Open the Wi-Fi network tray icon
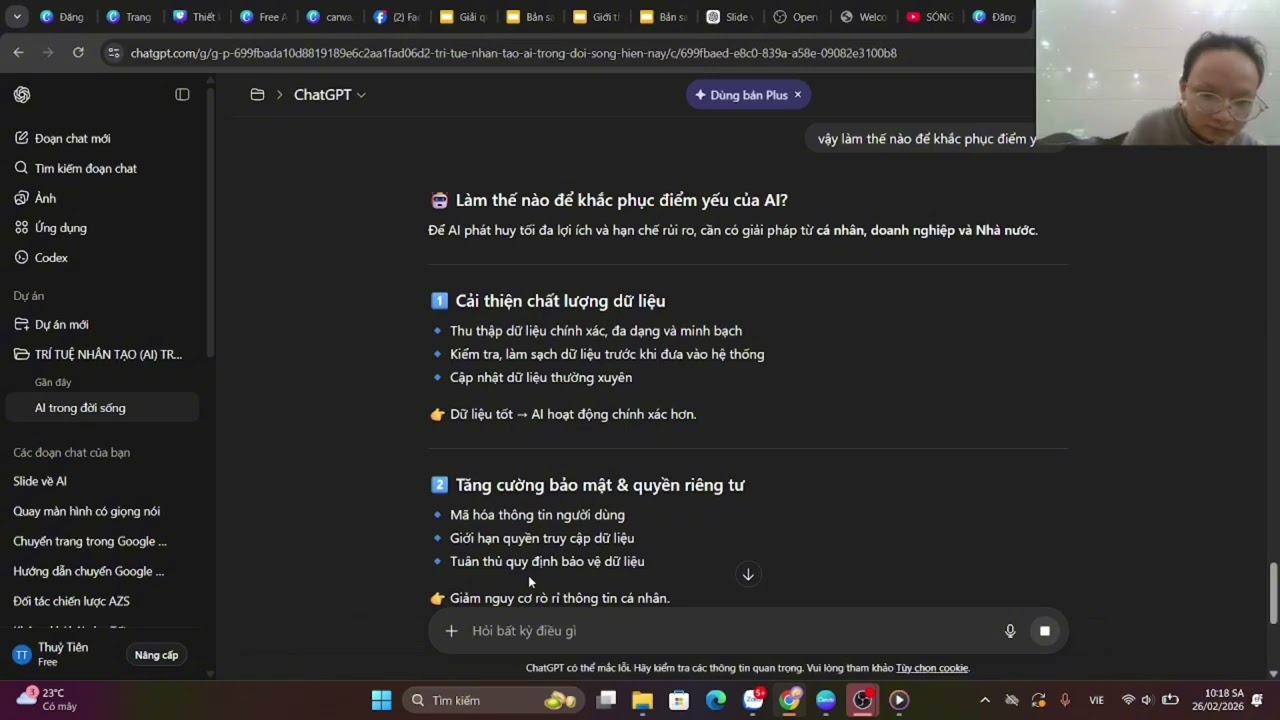Image resolution: width=1280 pixels, height=720 pixels. (1128, 700)
